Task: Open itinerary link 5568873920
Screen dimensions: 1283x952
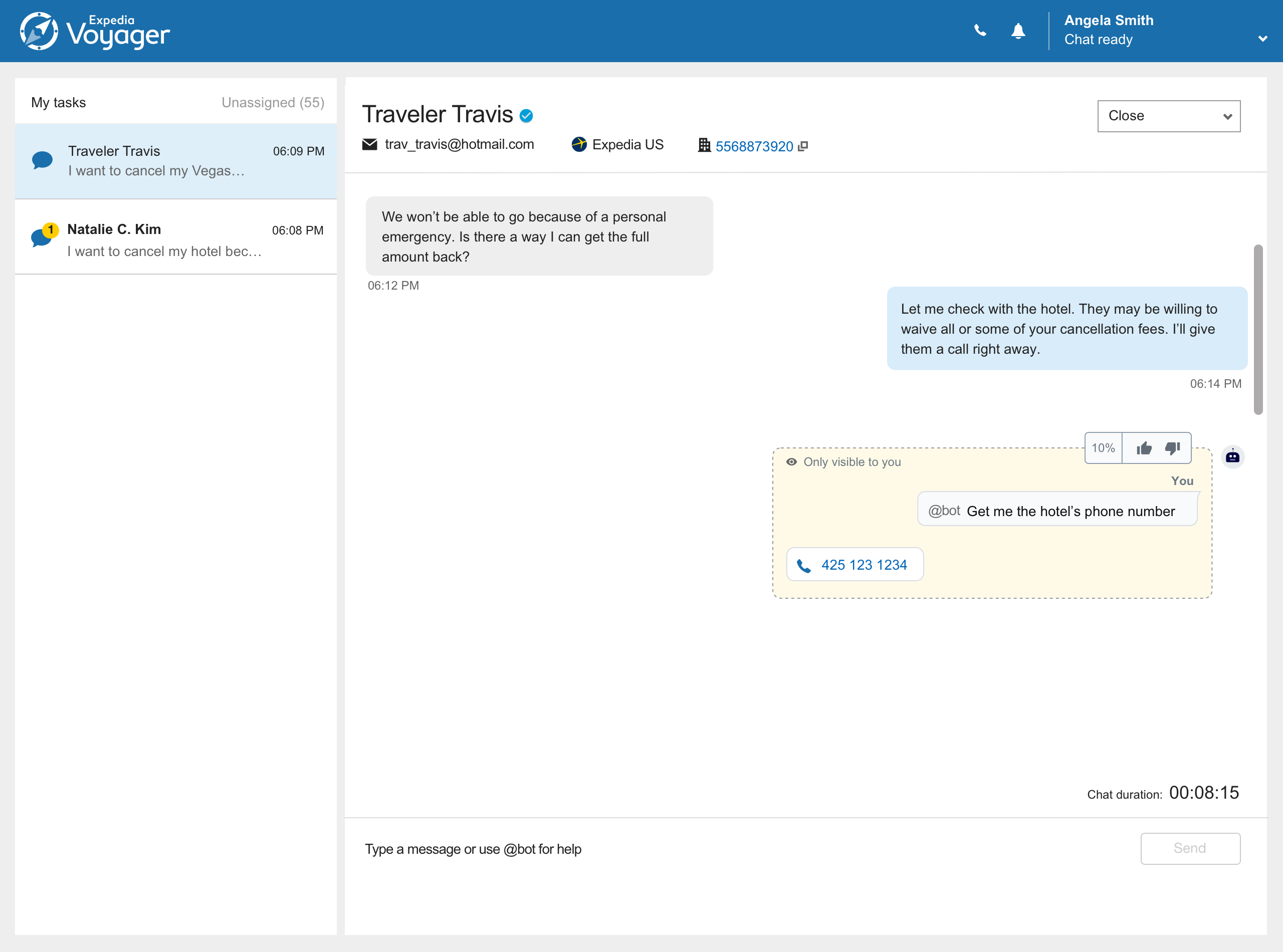Action: click(x=754, y=146)
